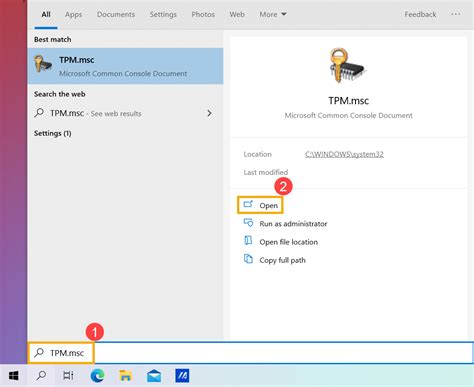Viewport: 474px width, 387px height.
Task: Open the C:\WINDOWS\system32 location link
Action: pos(344,154)
